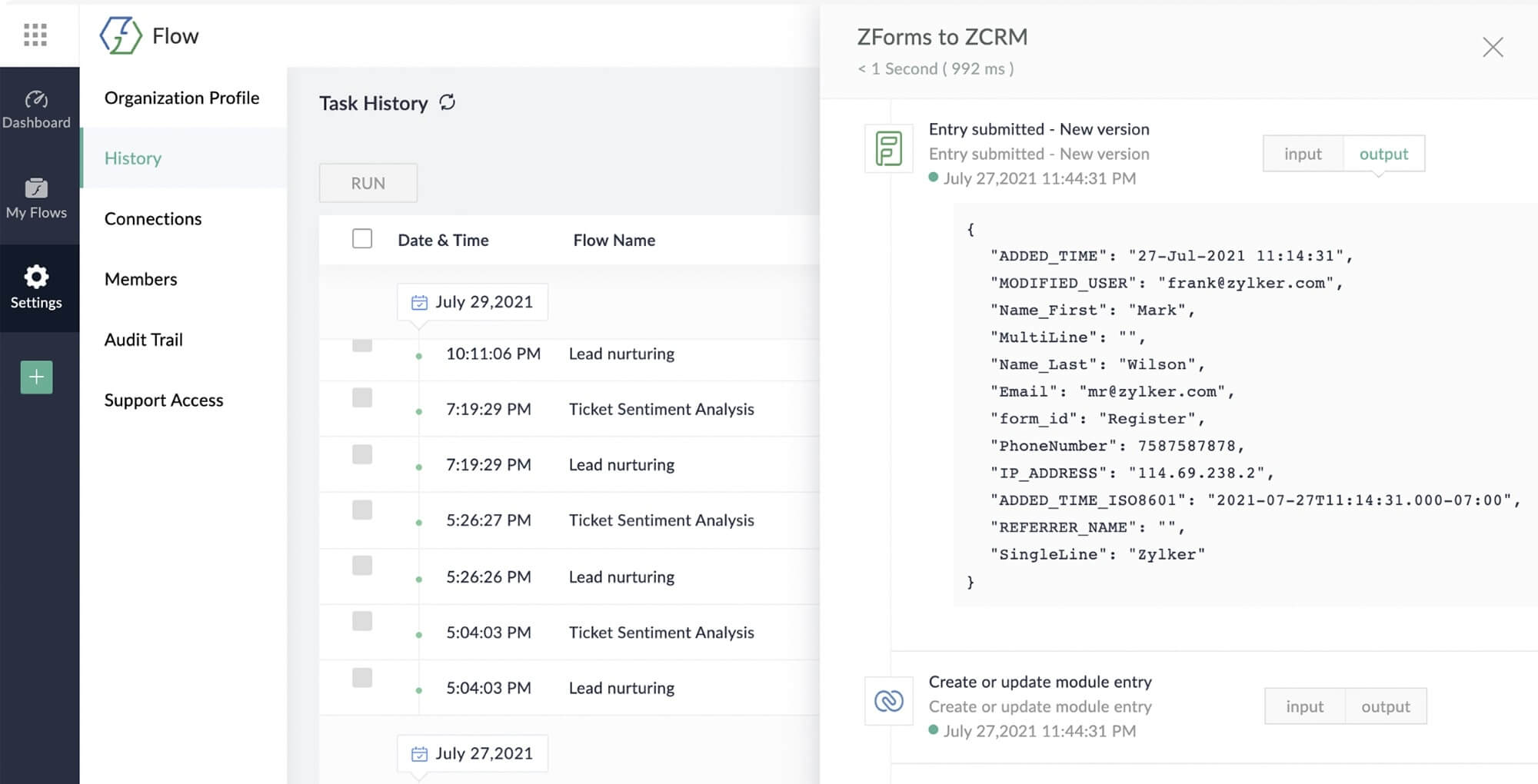The image size is (1538, 784).
Task: Click the Zoho Forms trigger step icon
Action: (x=888, y=149)
